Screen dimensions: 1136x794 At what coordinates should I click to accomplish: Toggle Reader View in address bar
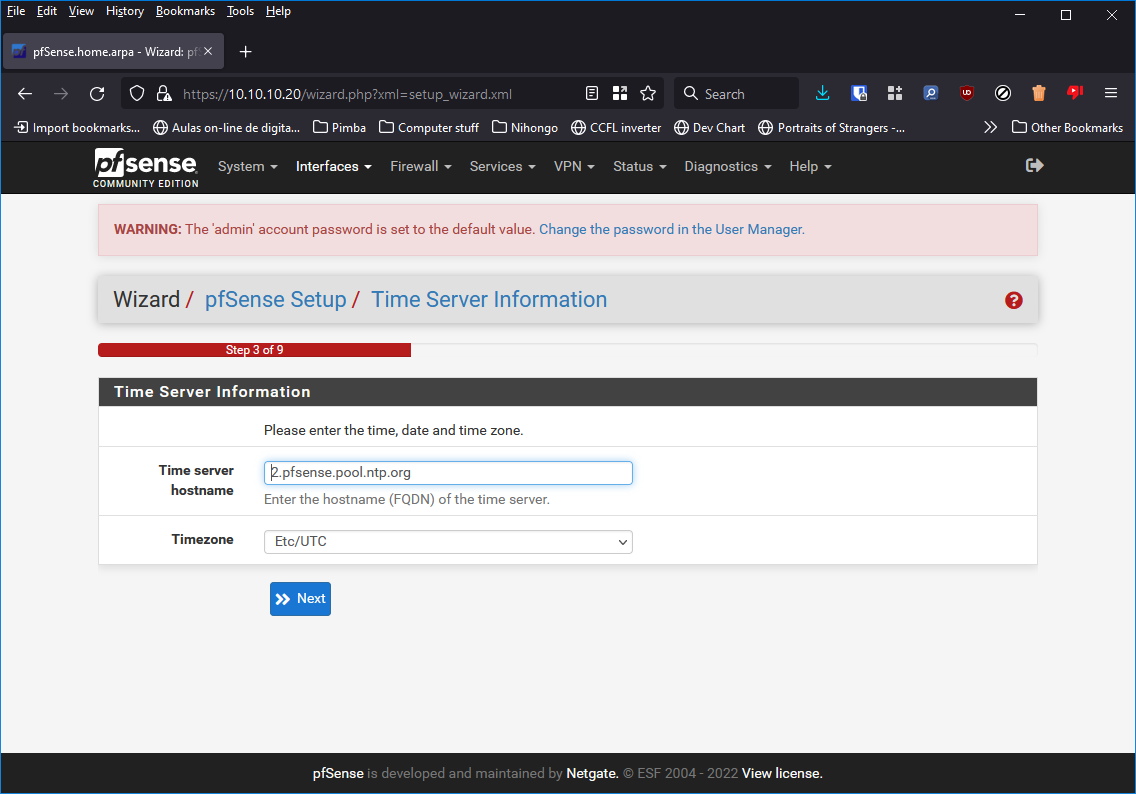(x=591, y=92)
